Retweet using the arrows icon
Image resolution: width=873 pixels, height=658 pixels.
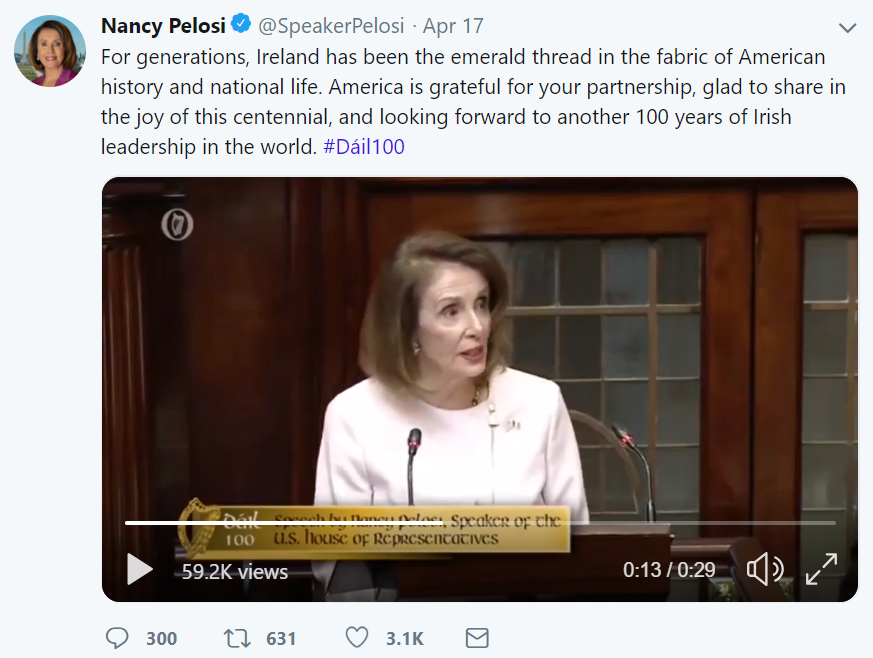[237, 638]
